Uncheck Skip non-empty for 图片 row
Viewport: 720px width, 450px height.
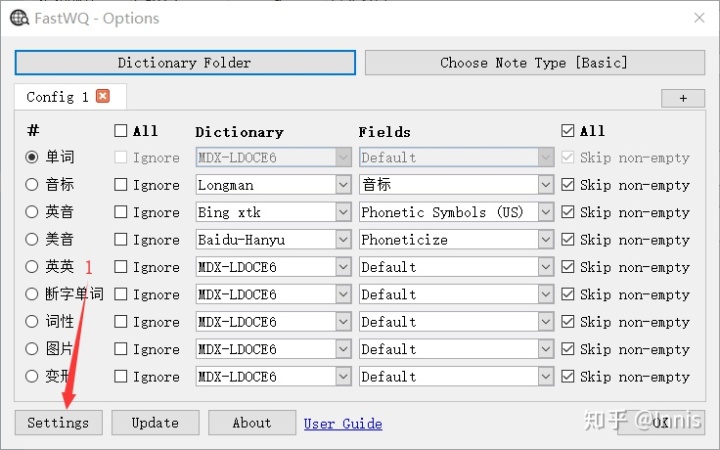pos(568,349)
